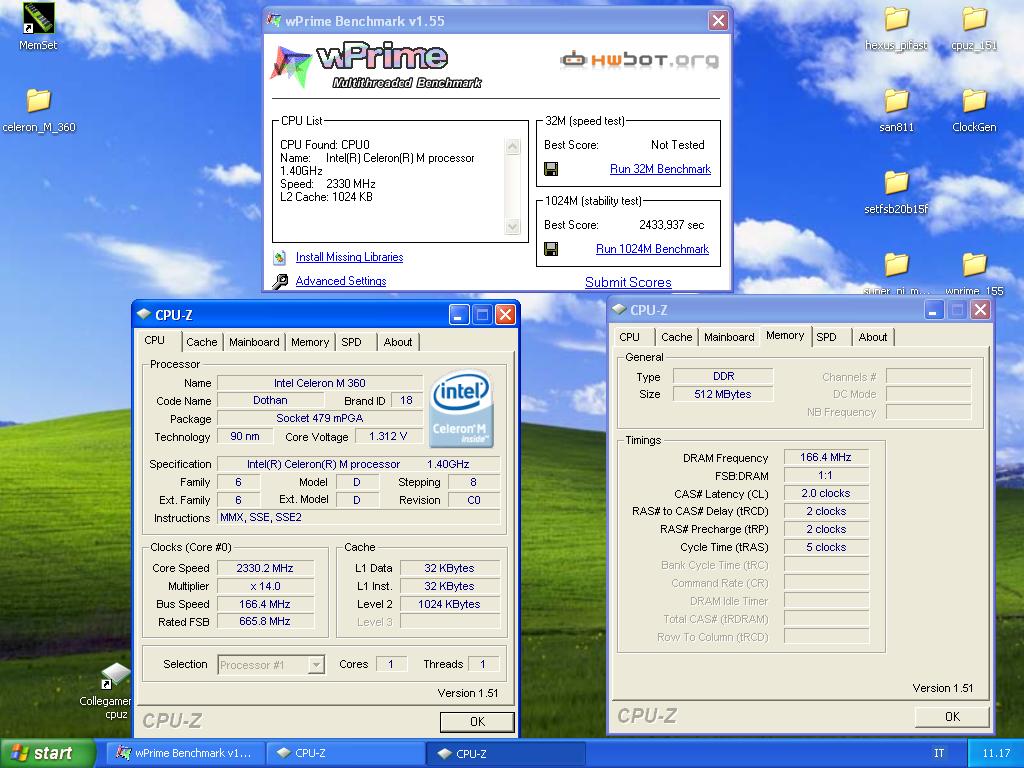Image resolution: width=1024 pixels, height=768 pixels.
Task: Click CPU List scroll down arrow
Action: point(513,227)
